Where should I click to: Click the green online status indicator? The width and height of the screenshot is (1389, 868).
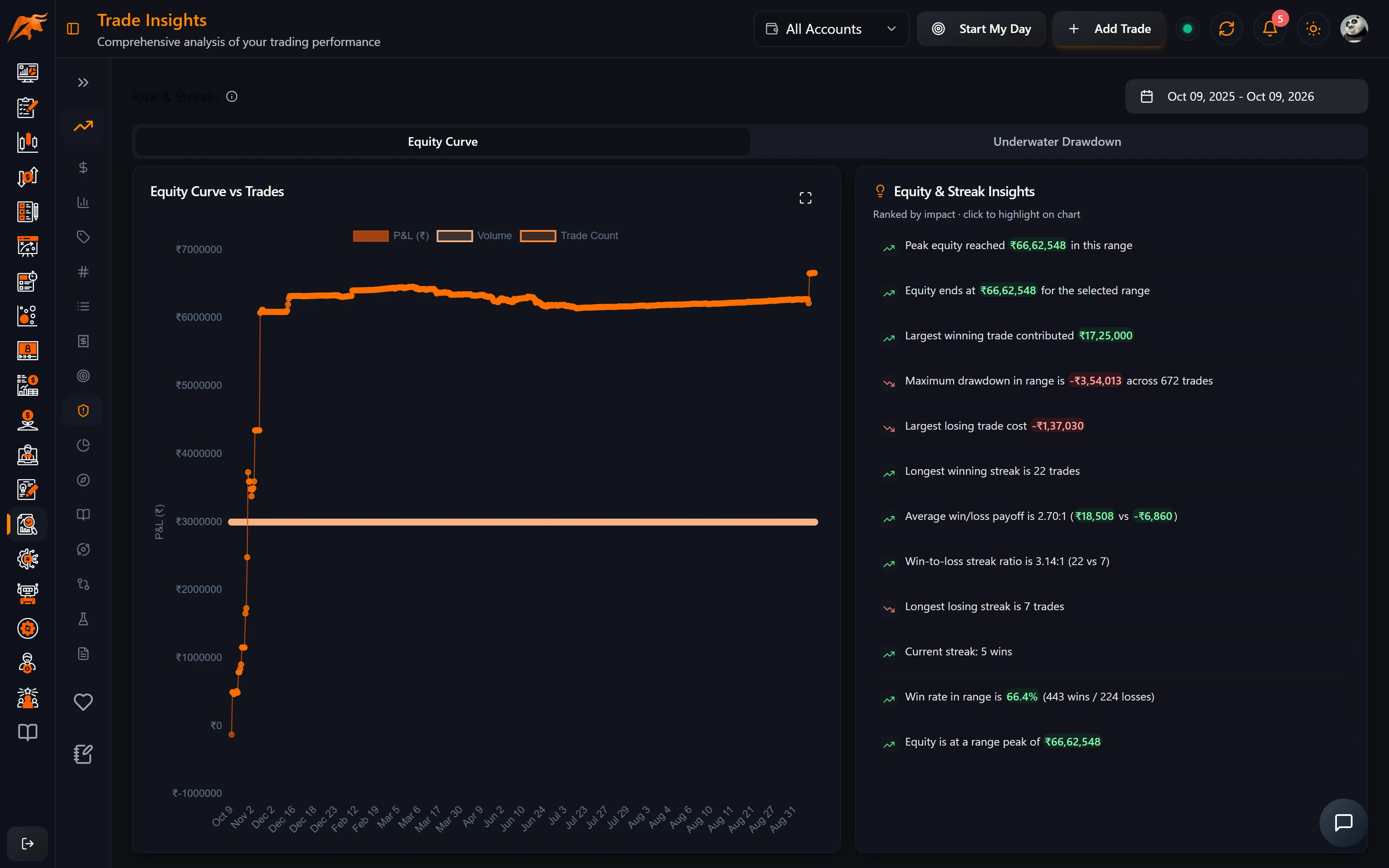[1188, 29]
